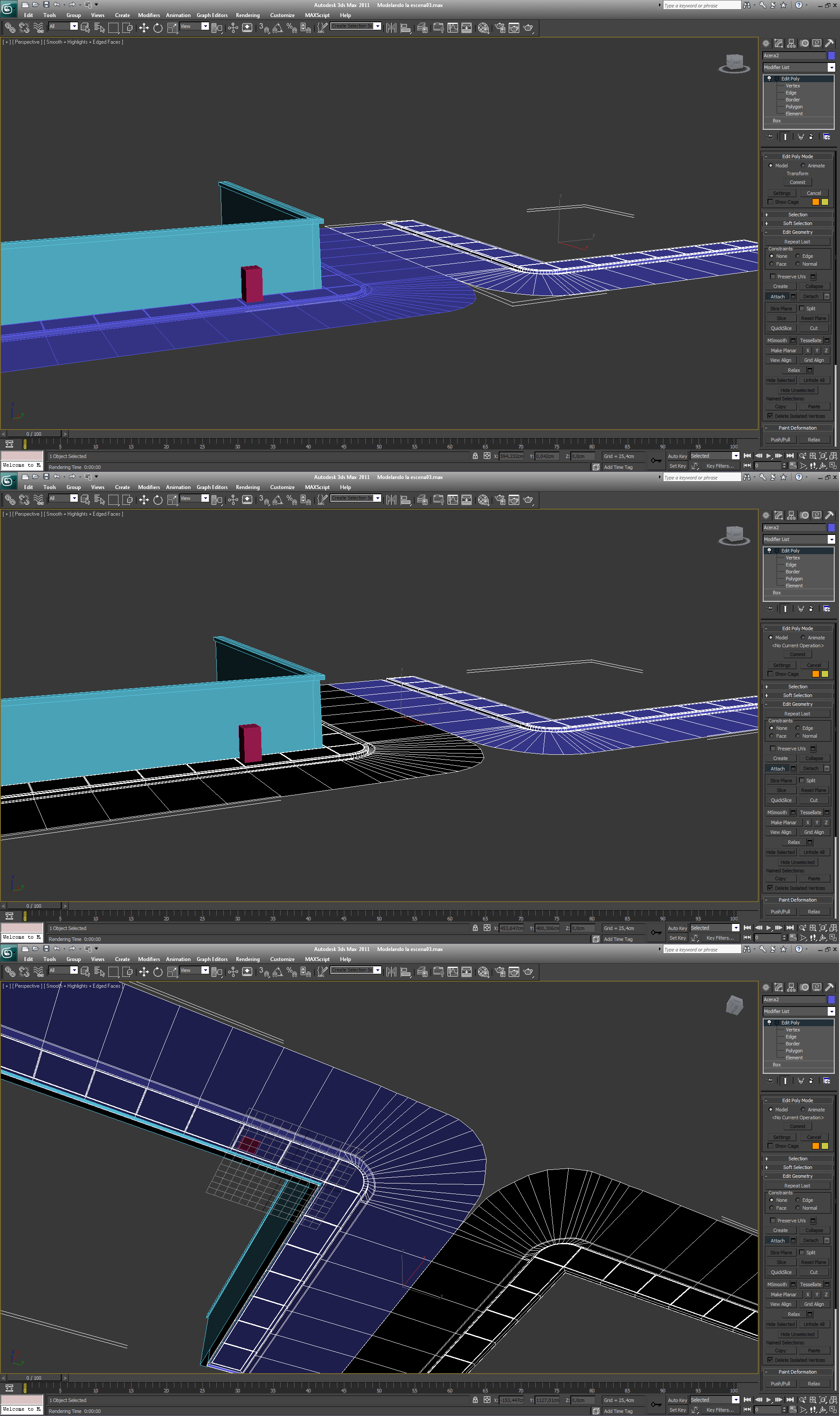Toggle the Selection Lock icon in topmost status bar

[475, 456]
